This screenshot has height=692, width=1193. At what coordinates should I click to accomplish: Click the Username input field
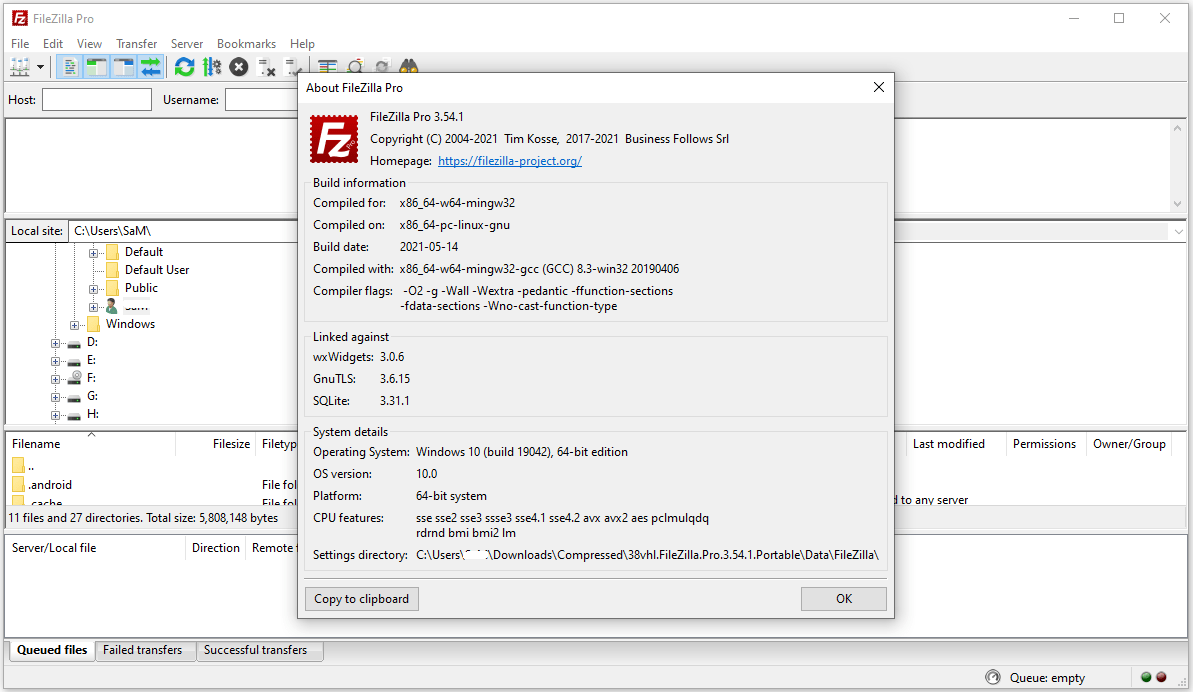[262, 100]
